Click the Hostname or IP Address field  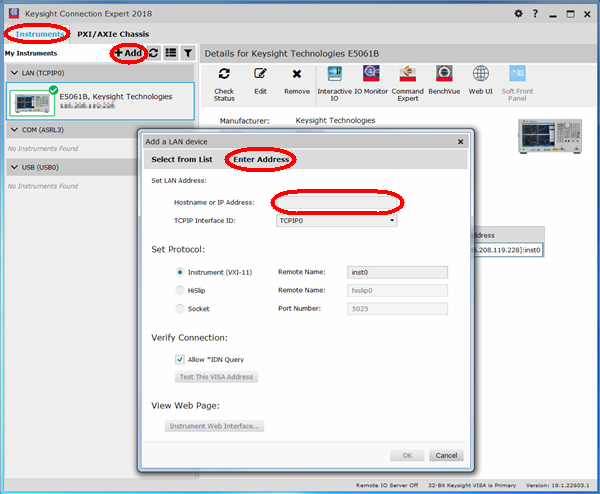[336, 202]
